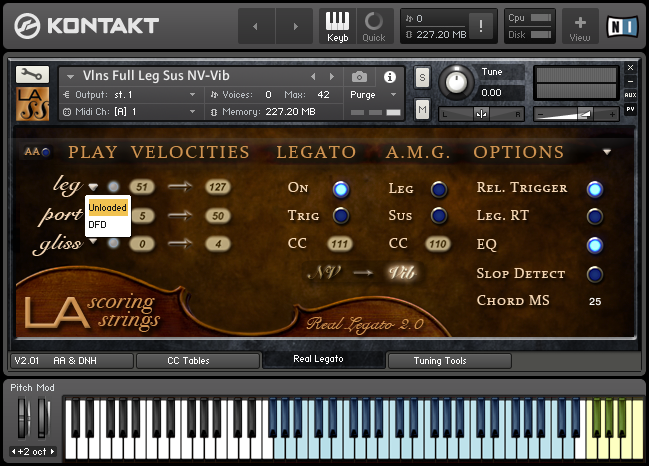649x466 pixels.
Task: Select next instrument preset arrow beside name
Action: [x=332, y=77]
